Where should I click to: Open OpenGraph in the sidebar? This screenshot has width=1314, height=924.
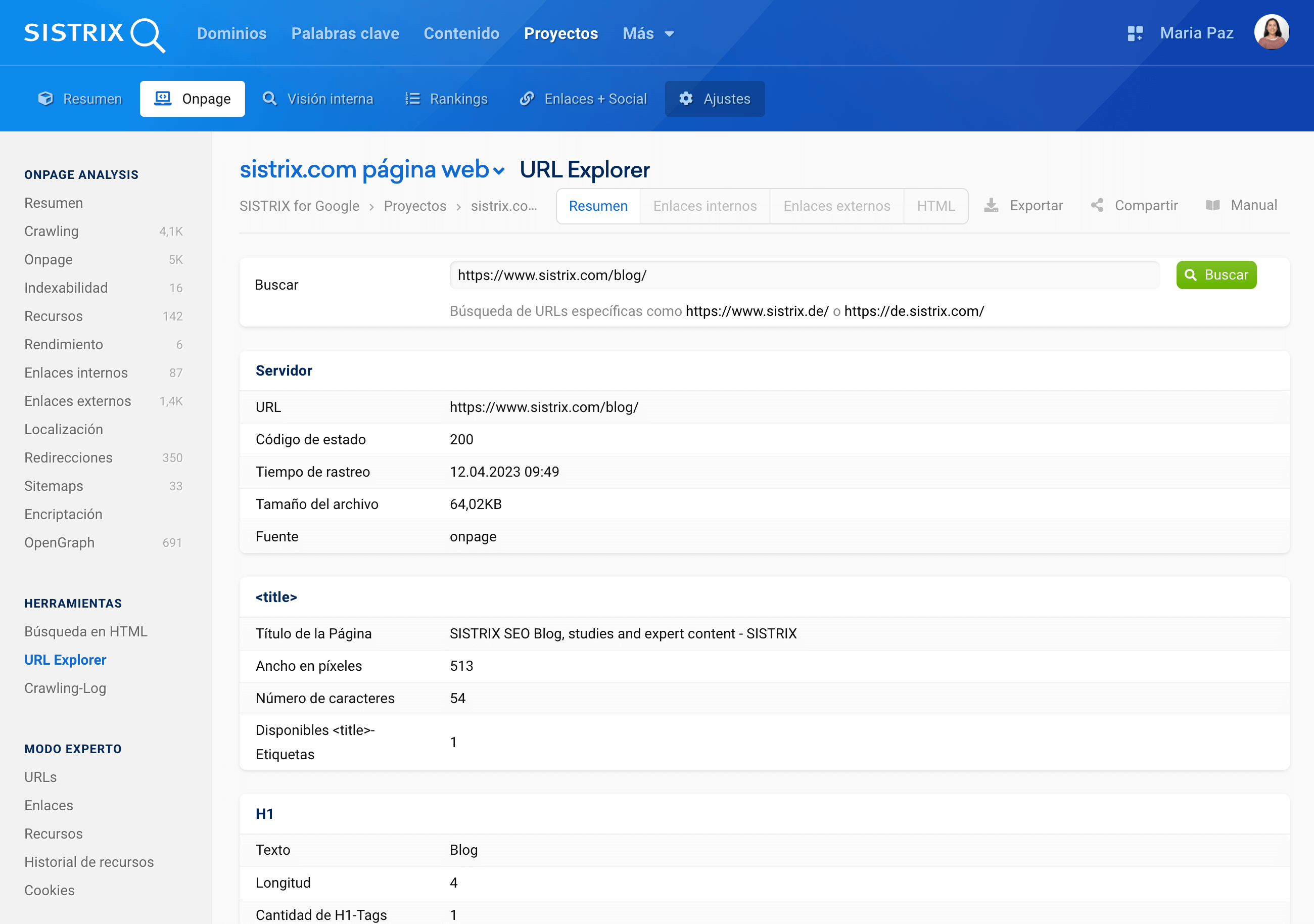59,543
